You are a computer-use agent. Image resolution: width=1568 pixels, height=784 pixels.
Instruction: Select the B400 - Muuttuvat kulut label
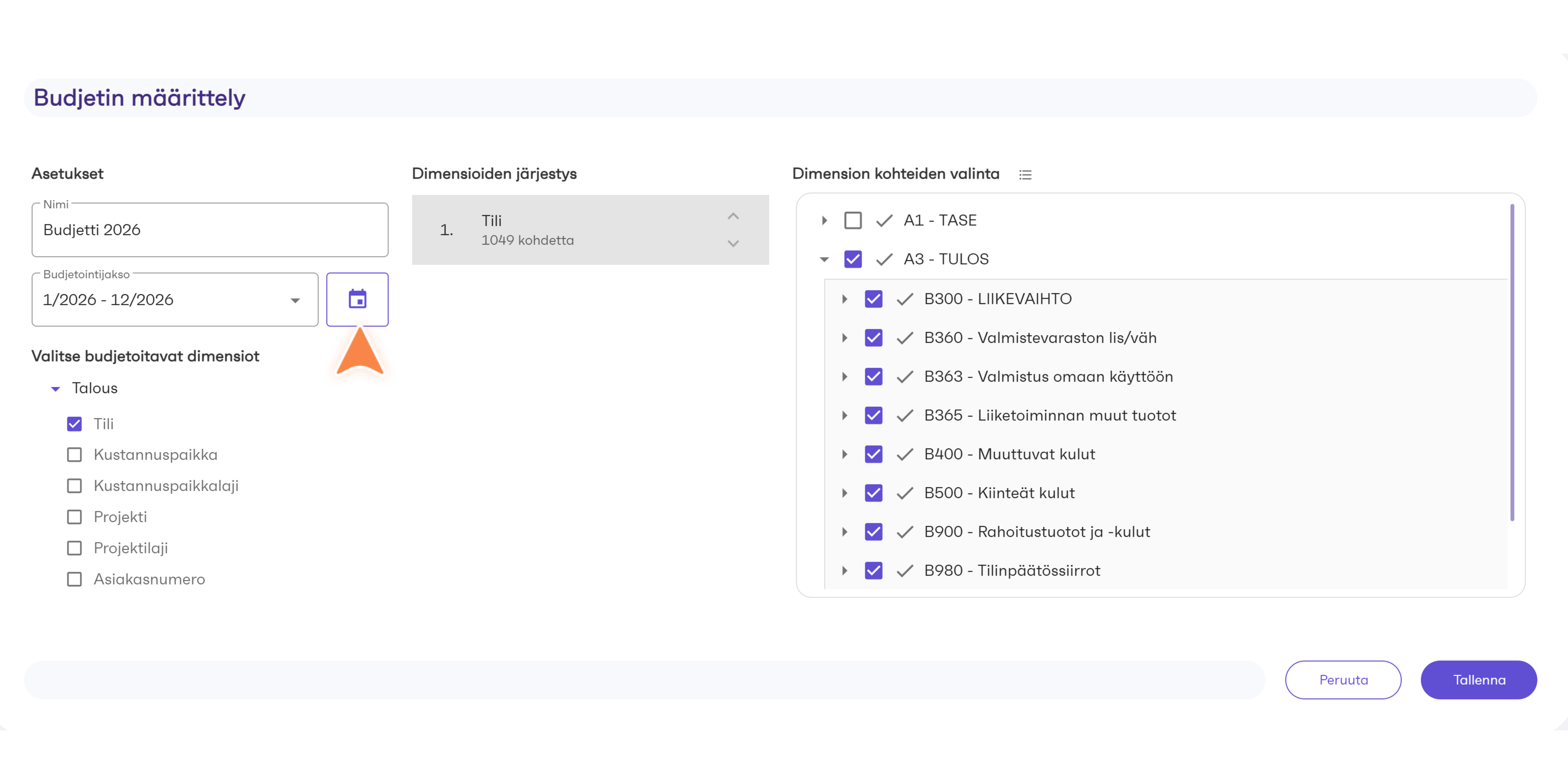point(1009,454)
